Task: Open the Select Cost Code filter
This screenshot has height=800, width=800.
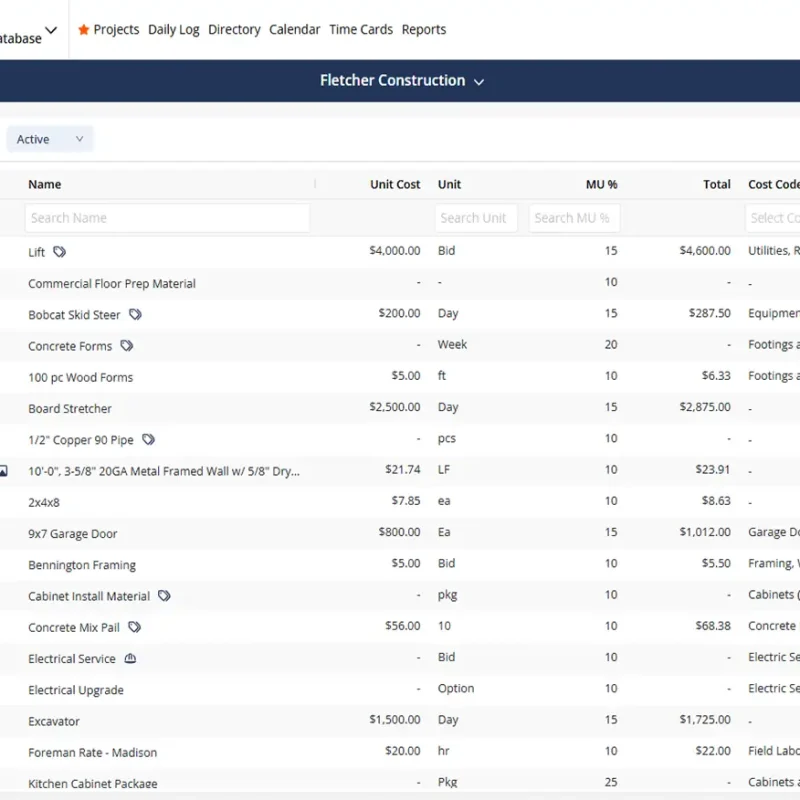Action: click(x=772, y=218)
